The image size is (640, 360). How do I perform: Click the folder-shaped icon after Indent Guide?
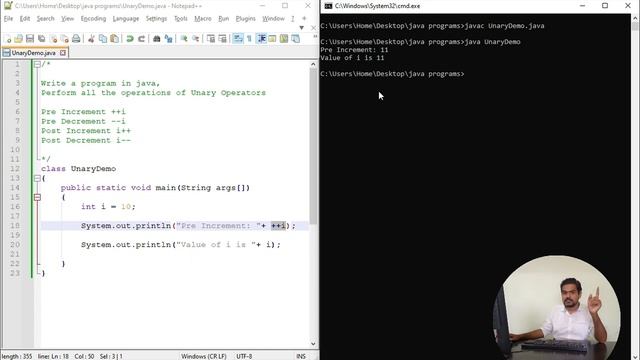click(272, 39)
